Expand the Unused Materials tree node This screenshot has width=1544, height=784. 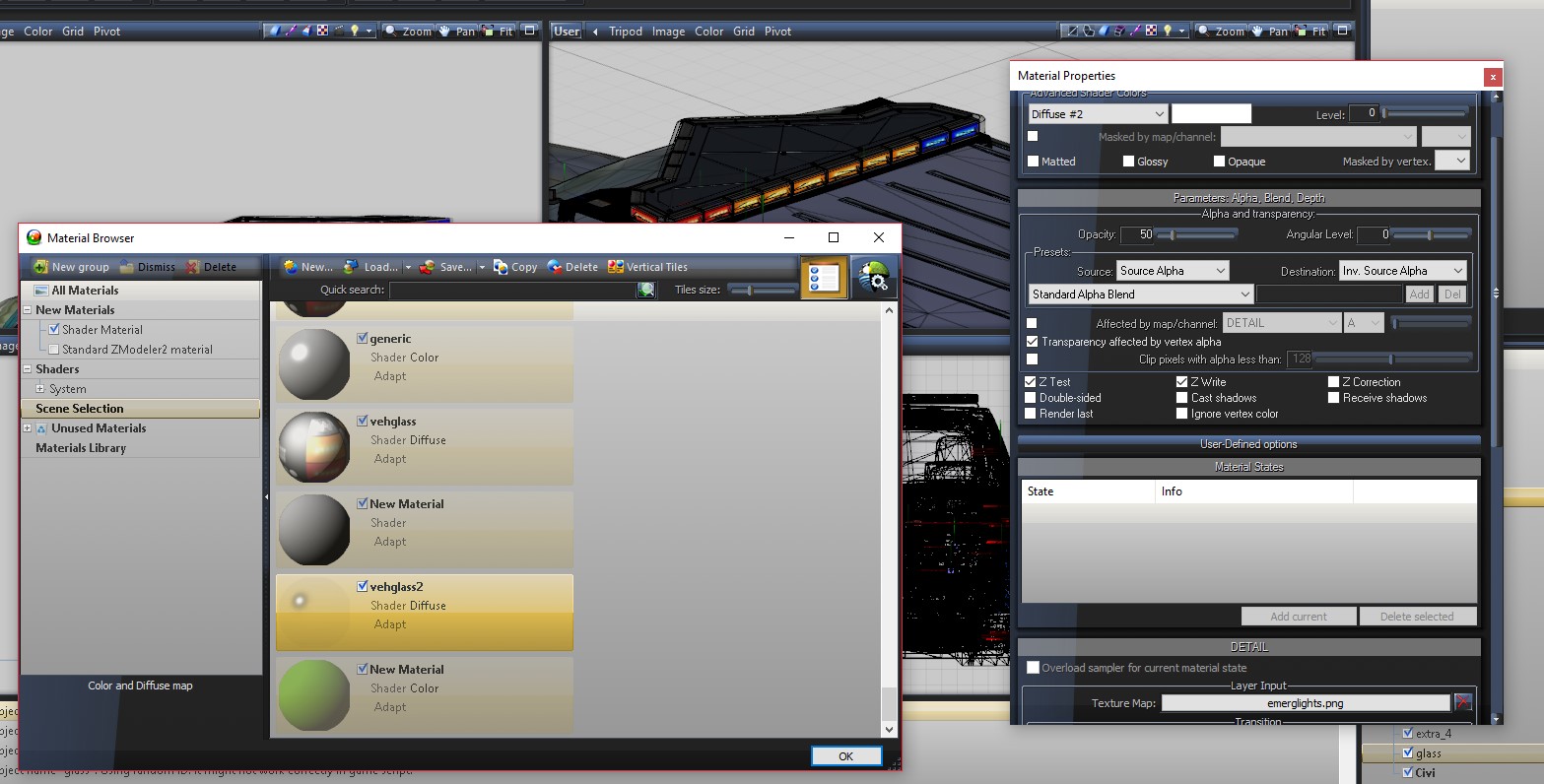(28, 428)
